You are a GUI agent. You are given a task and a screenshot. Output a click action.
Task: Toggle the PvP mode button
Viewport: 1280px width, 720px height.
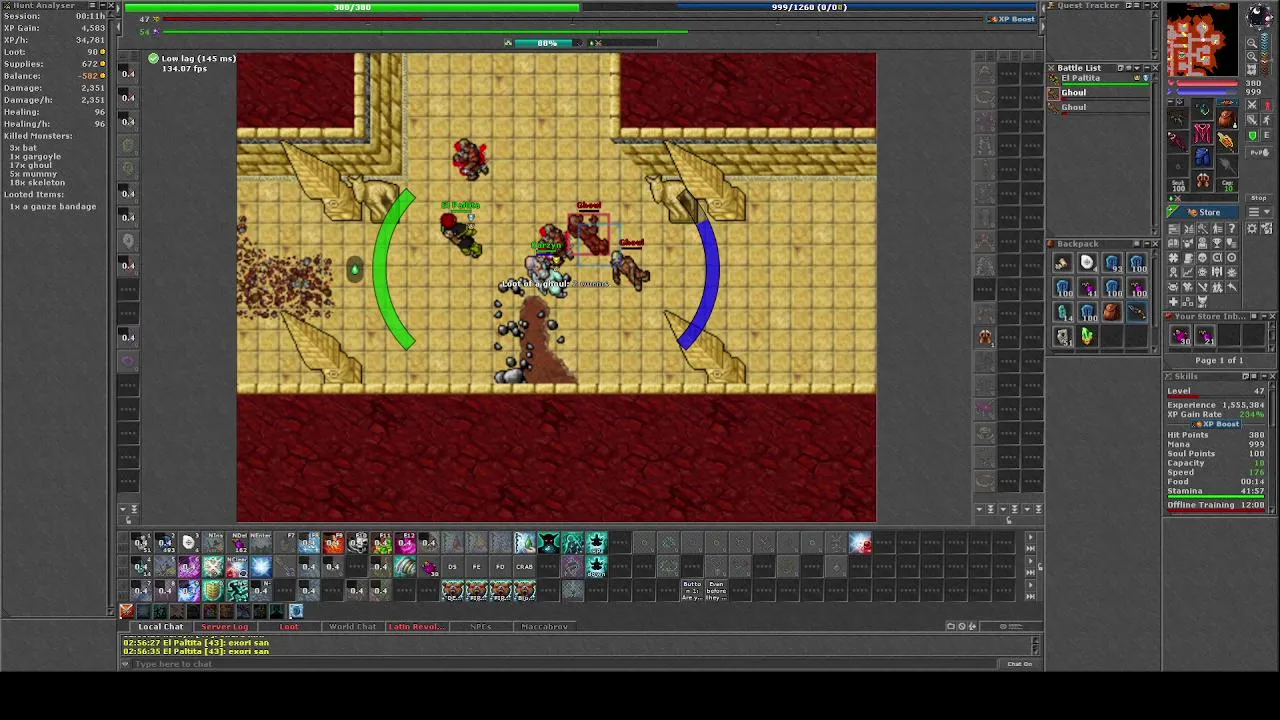coord(1258,153)
